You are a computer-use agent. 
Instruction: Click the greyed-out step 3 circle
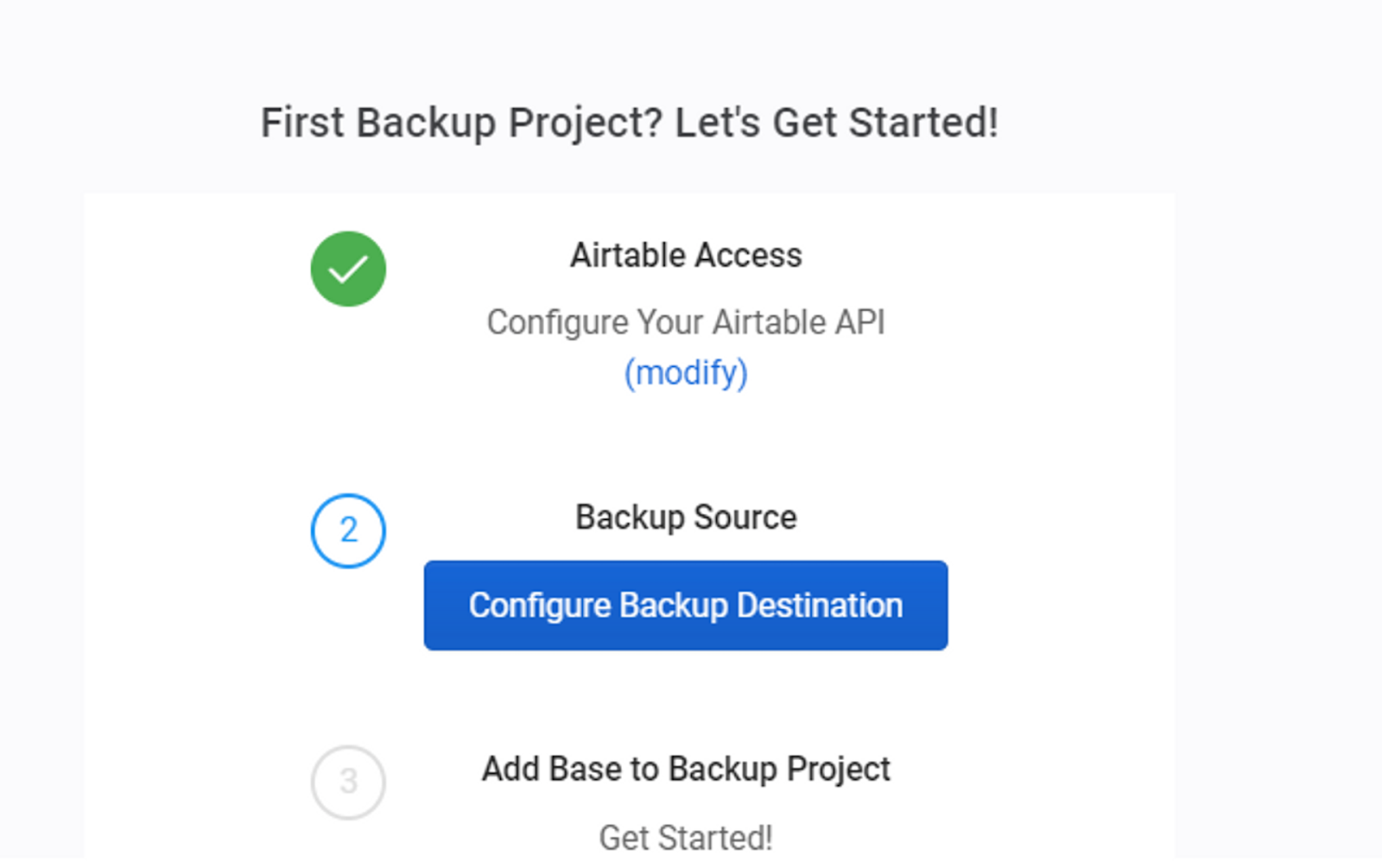coord(348,782)
